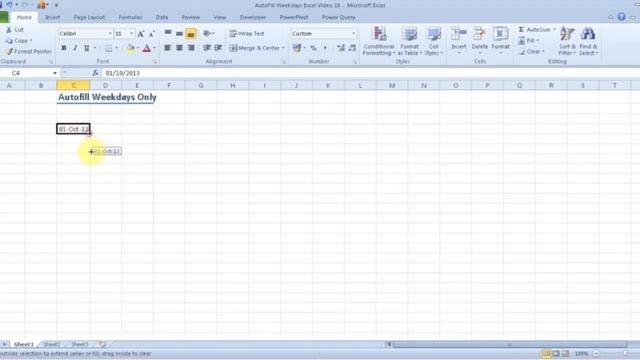Click the Insert cells icon
This screenshot has width=640, height=360.
pyautogui.click(x=459, y=35)
